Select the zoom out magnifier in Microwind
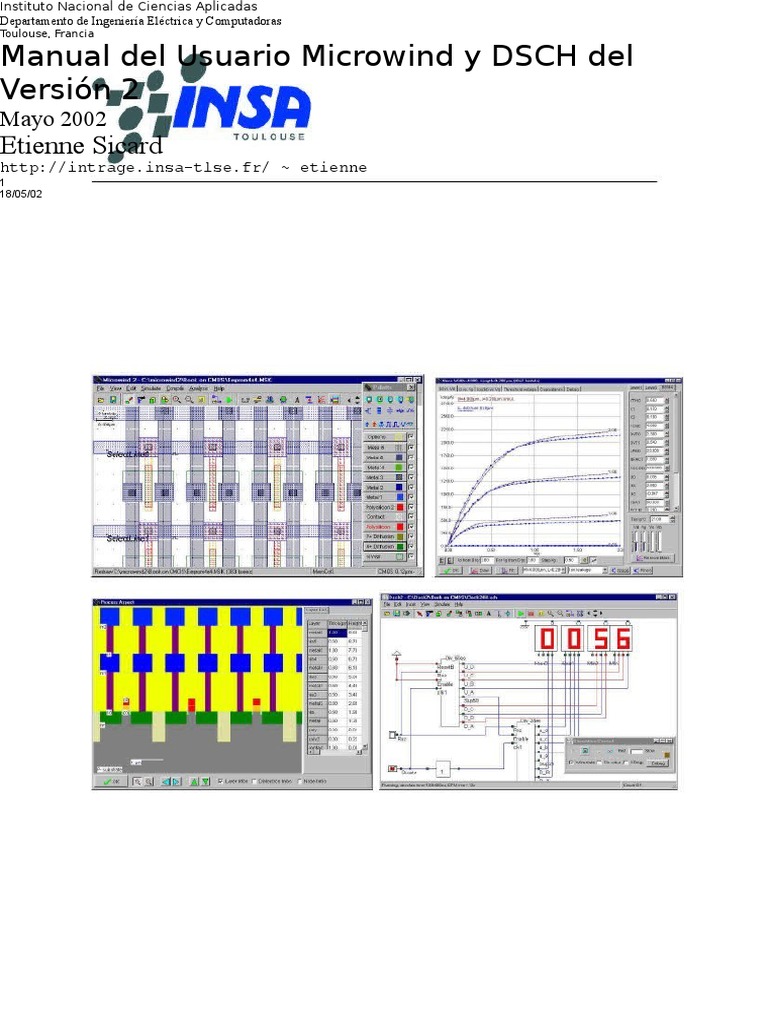The width and height of the screenshot is (768, 1024). [189, 400]
